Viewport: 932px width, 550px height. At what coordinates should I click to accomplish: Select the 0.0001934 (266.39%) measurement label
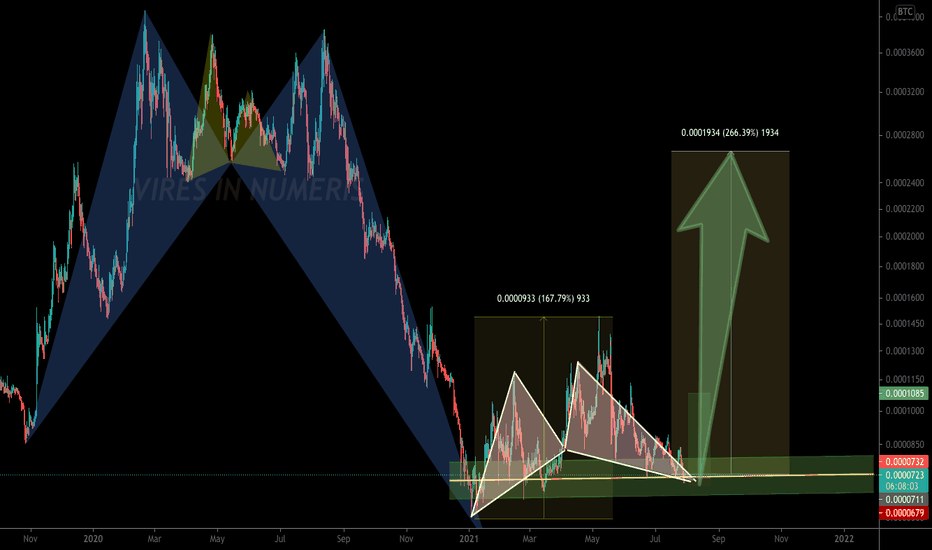tap(730, 133)
